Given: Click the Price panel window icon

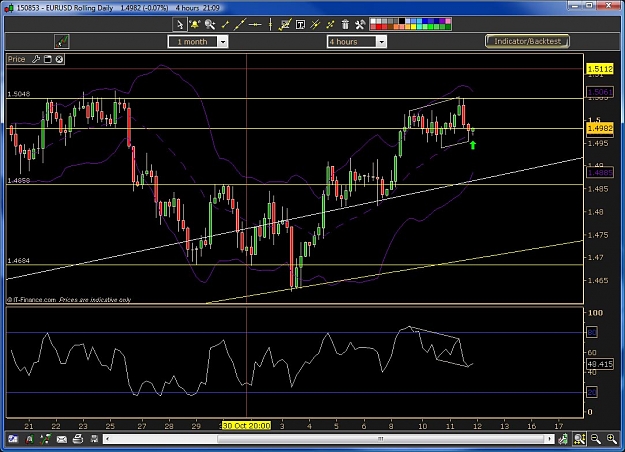Looking at the screenshot, I should (48, 59).
